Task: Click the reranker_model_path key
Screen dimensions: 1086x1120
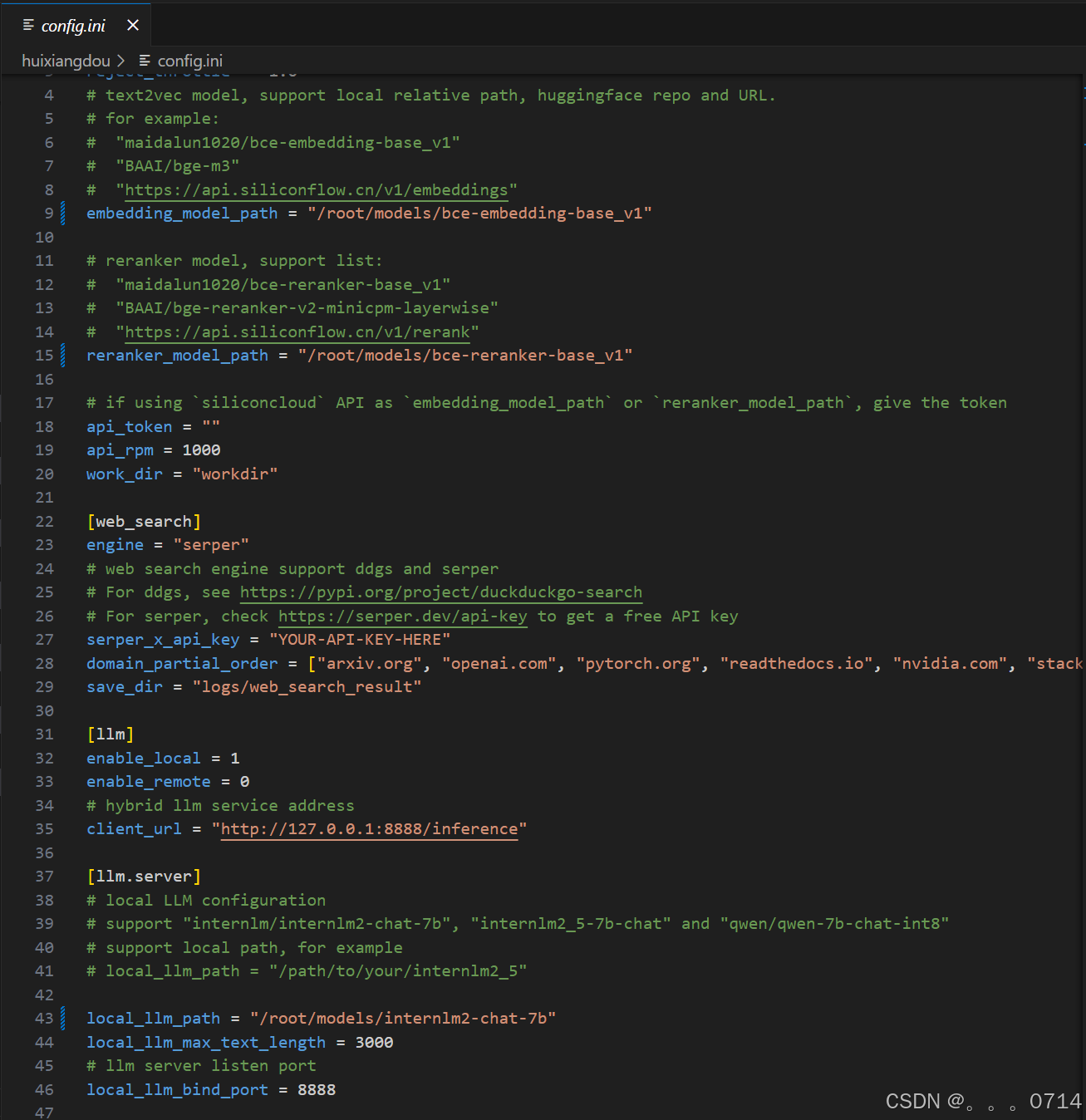Action: [178, 356]
